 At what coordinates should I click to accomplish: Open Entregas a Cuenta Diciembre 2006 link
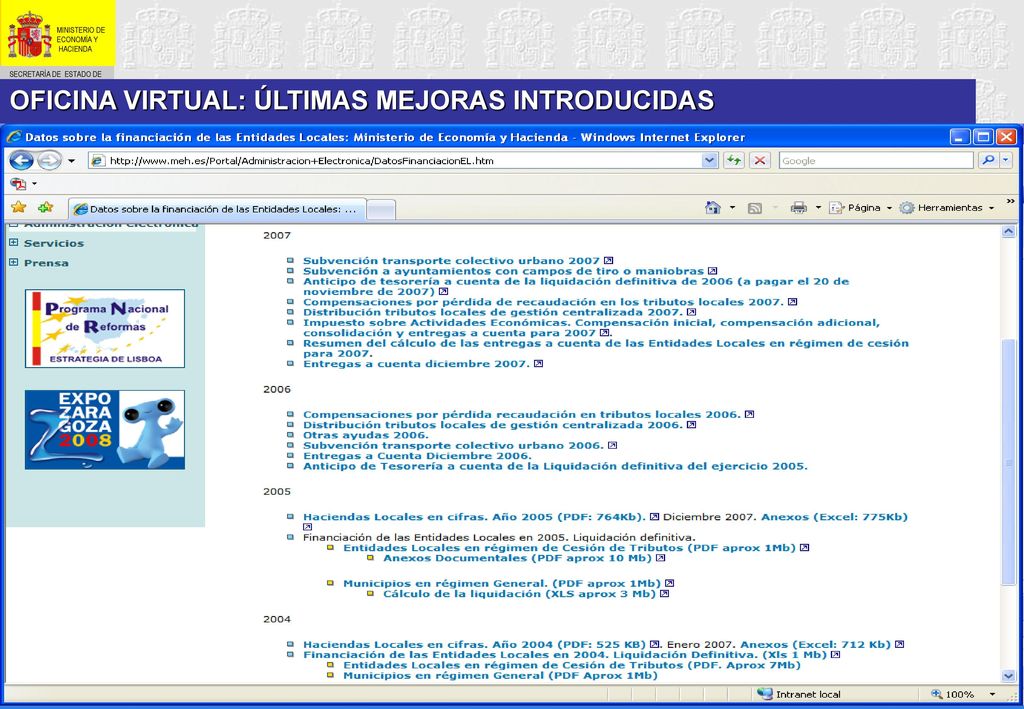pos(417,456)
